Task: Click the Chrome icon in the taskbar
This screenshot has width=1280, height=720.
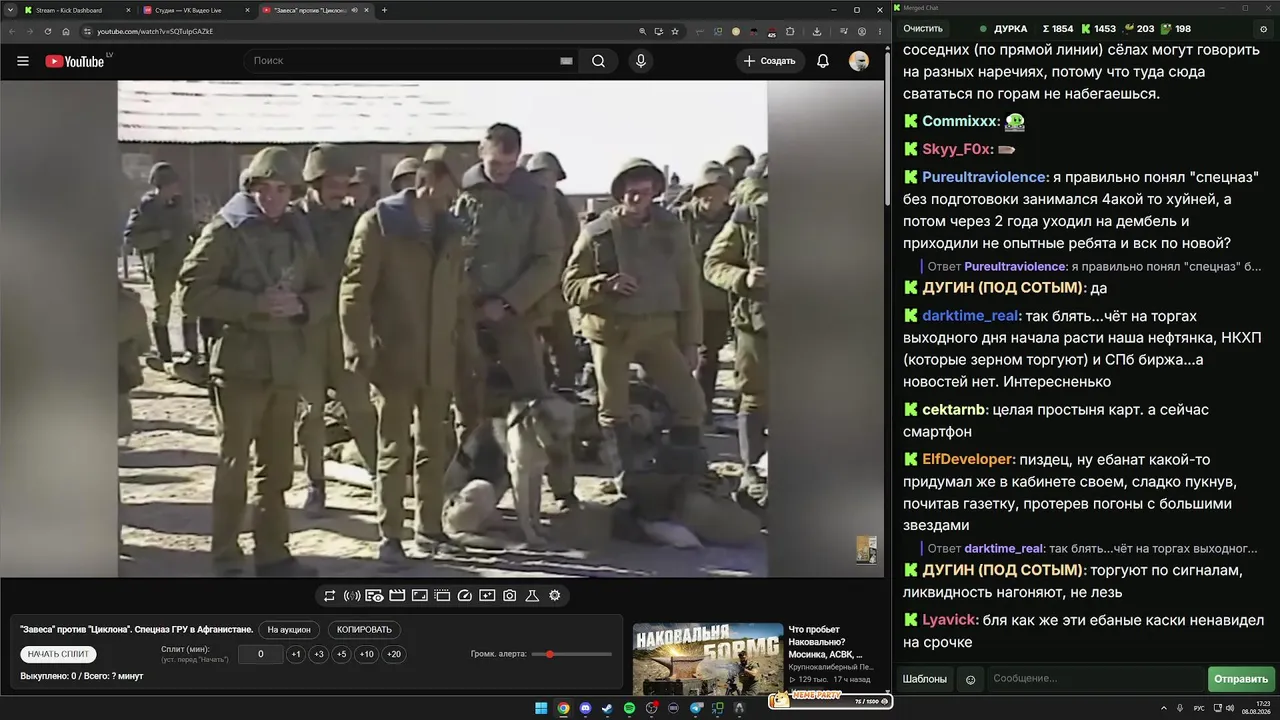Action: click(x=564, y=708)
